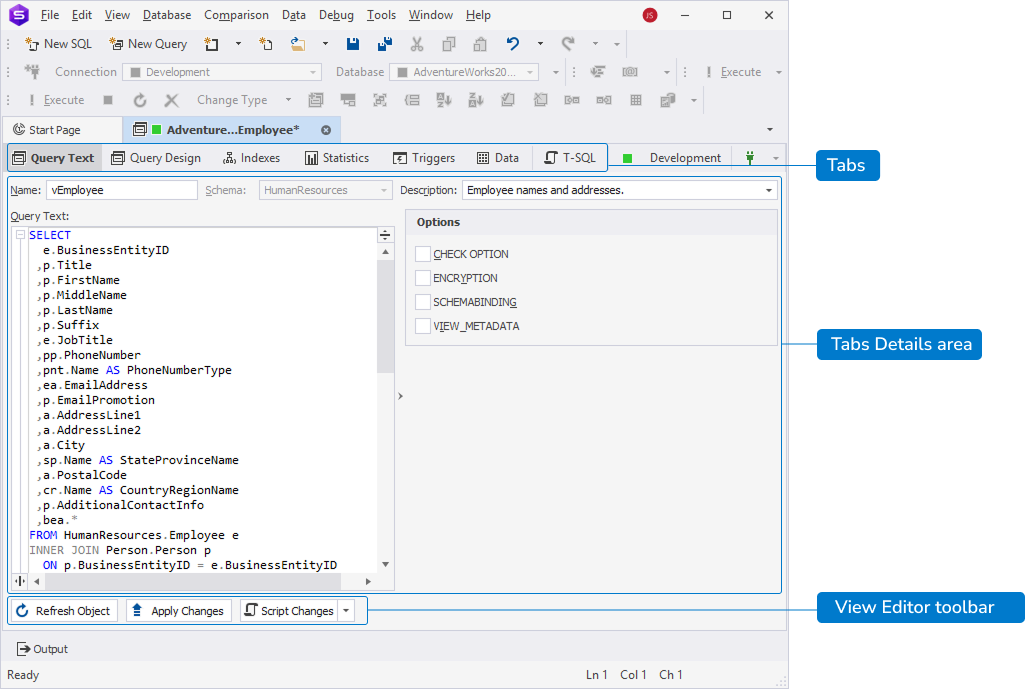This screenshot has height=689, width=1025.
Task: Click the Cut scissors icon
Action: [x=416, y=44]
